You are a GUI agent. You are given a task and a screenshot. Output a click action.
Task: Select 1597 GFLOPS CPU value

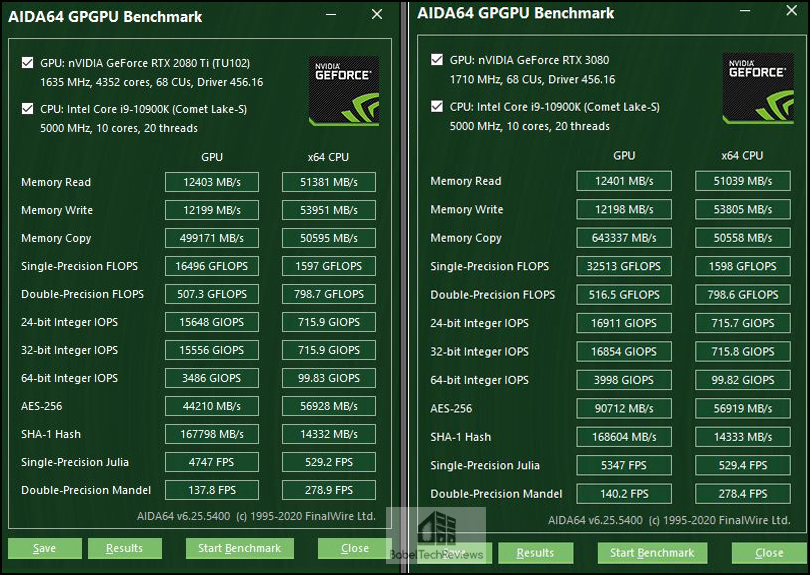(329, 266)
